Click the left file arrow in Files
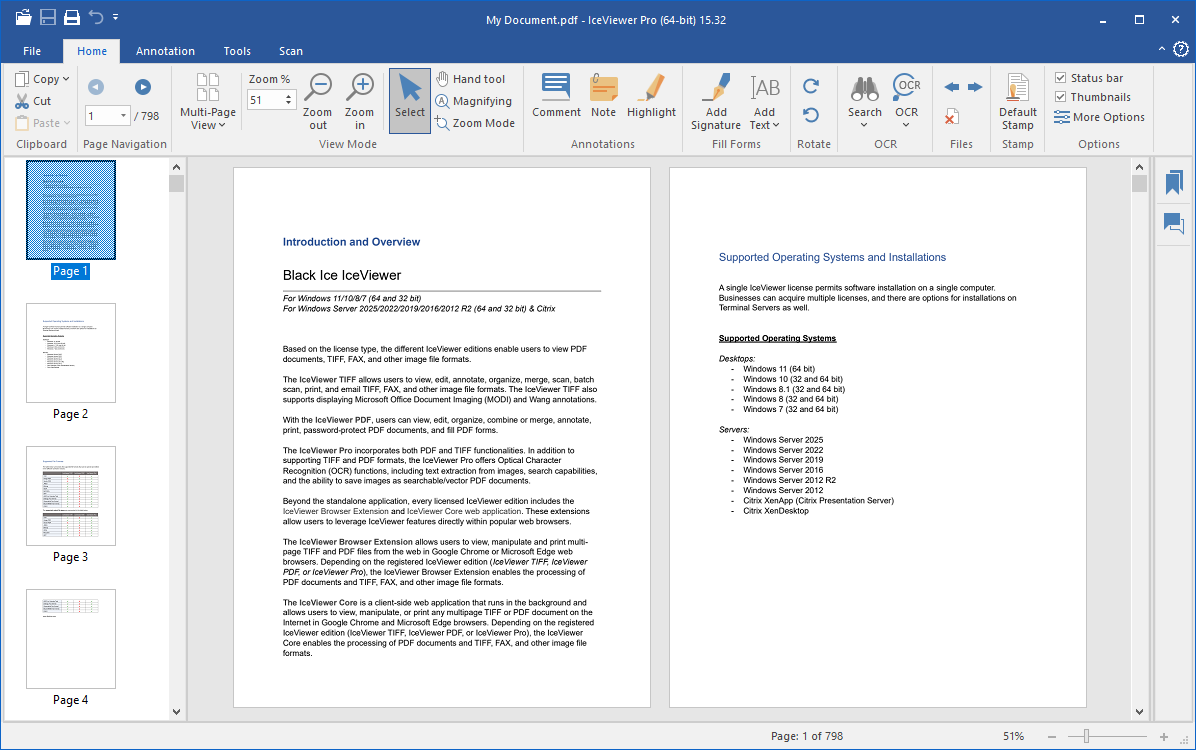Viewport: 1196px width, 750px height. [951, 87]
